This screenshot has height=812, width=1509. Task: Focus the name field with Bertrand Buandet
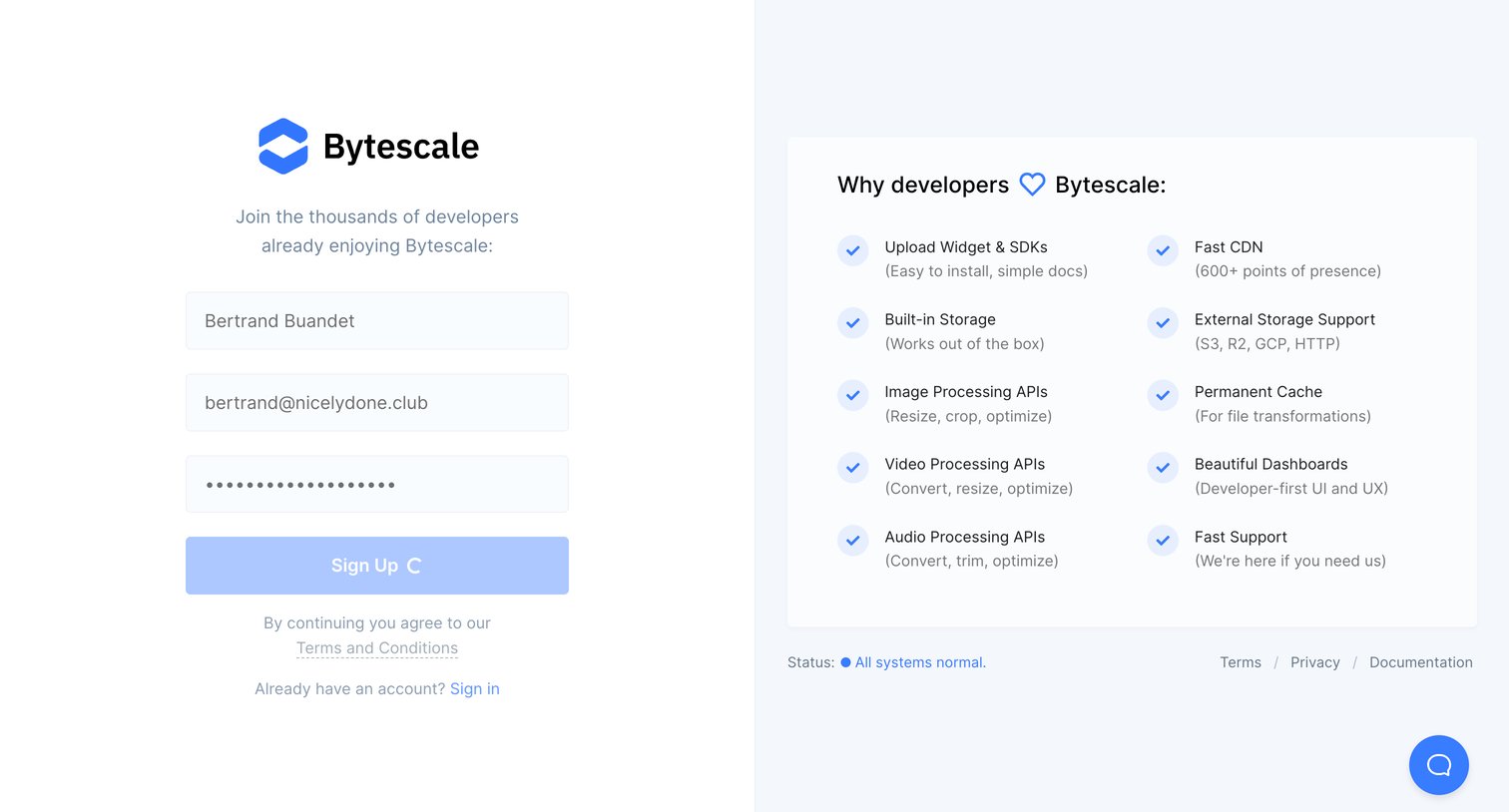(377, 320)
